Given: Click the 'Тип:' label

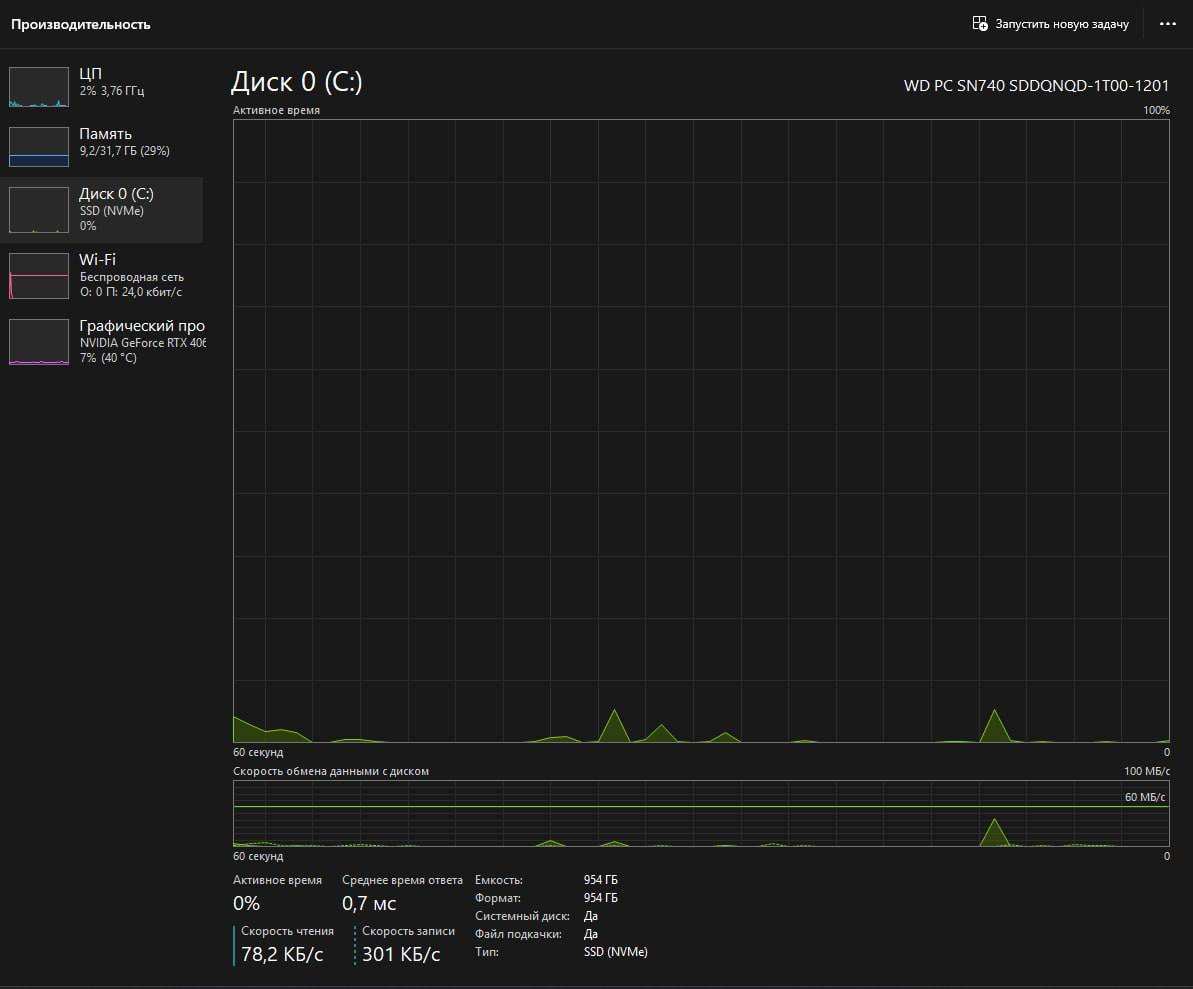Looking at the screenshot, I should pyautogui.click(x=487, y=952).
